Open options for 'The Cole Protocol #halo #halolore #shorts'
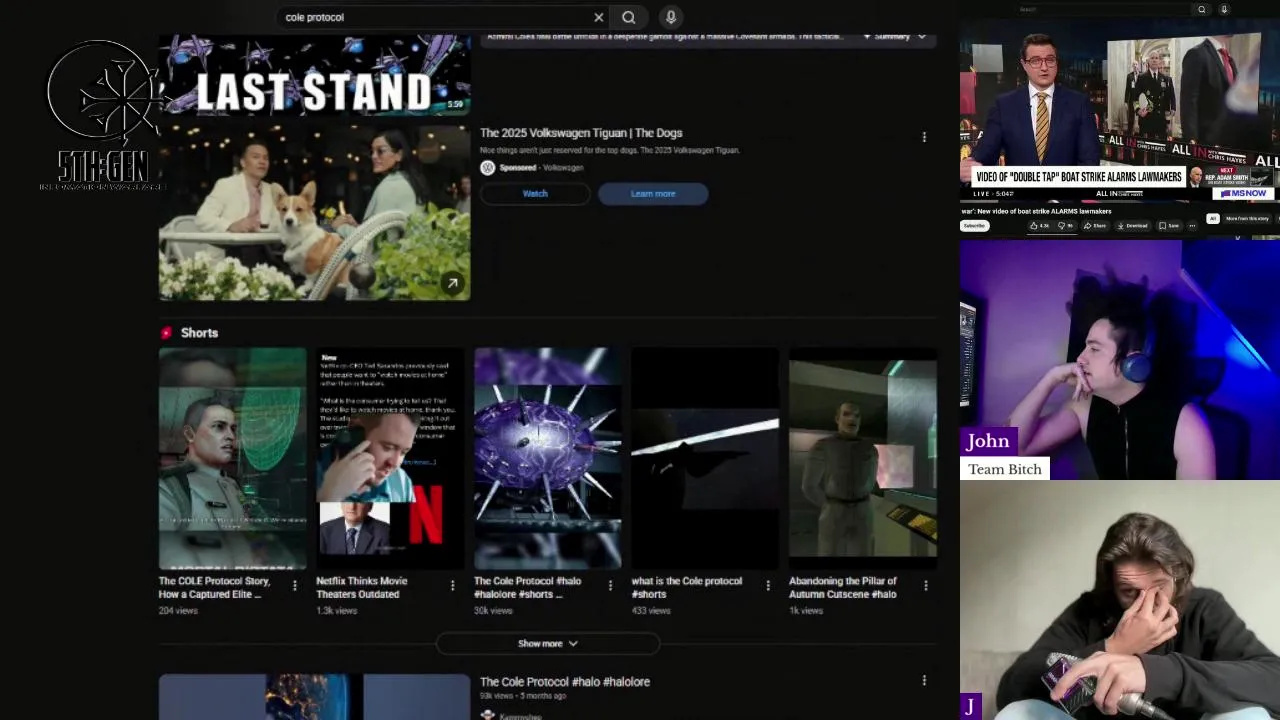The image size is (1280, 720). 610,586
